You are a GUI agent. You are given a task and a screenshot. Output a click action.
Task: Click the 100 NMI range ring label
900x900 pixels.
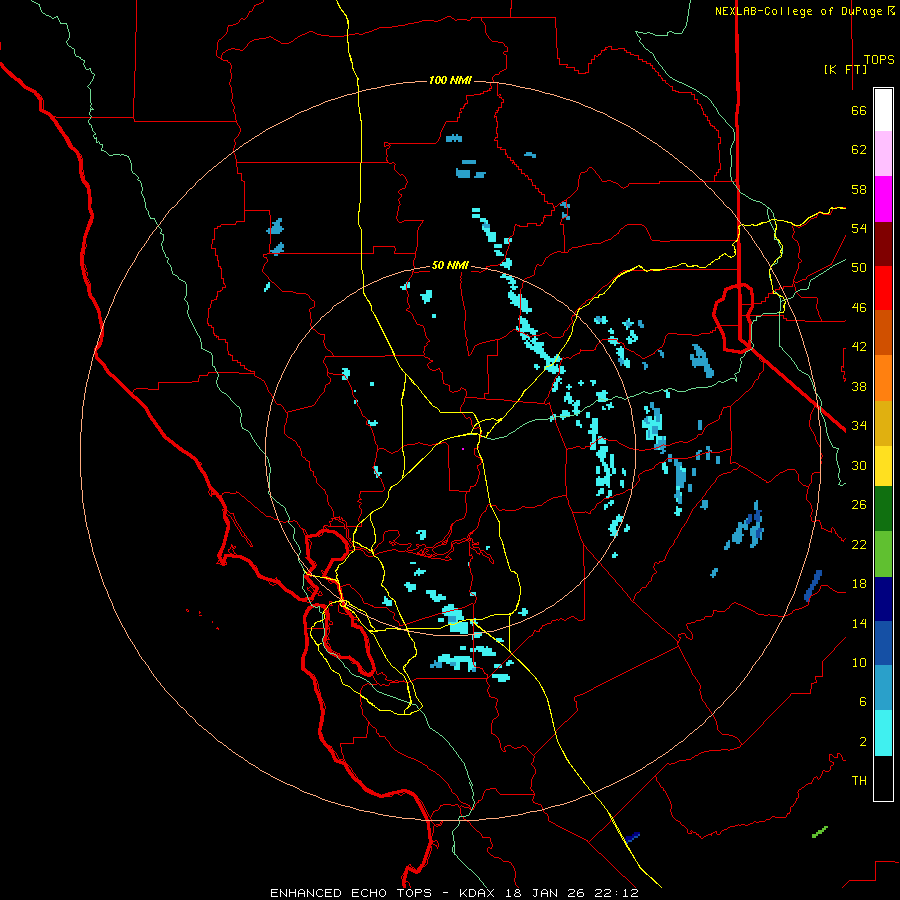coord(450,80)
